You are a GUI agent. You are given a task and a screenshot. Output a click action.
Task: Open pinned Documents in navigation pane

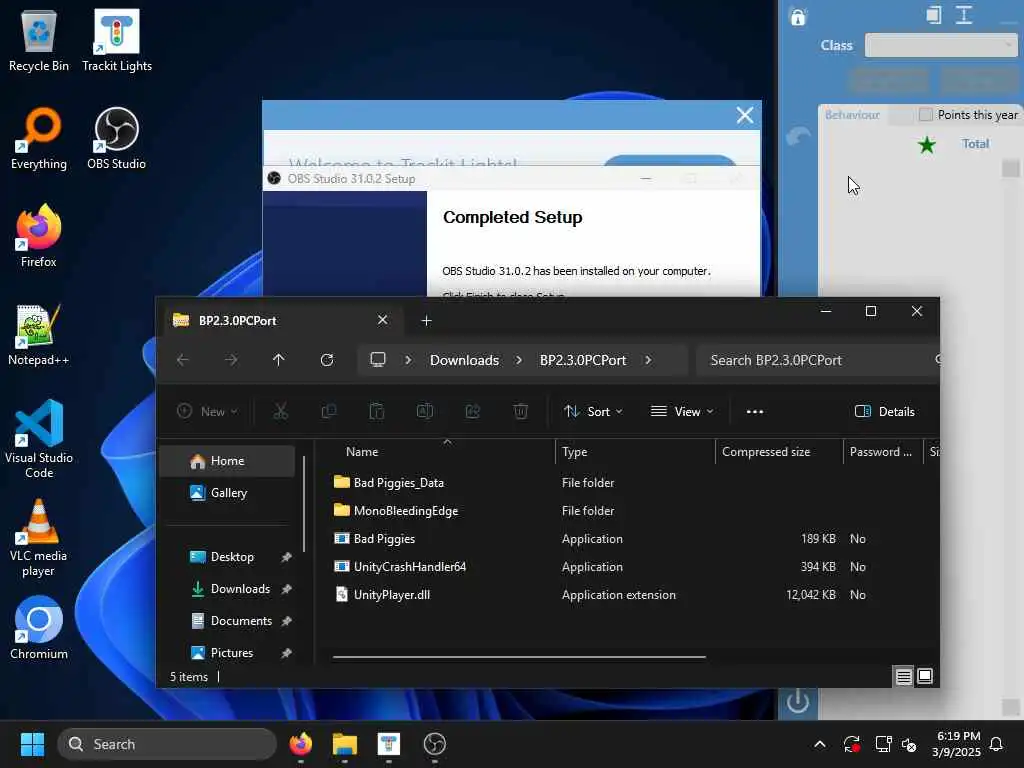[x=227, y=621]
